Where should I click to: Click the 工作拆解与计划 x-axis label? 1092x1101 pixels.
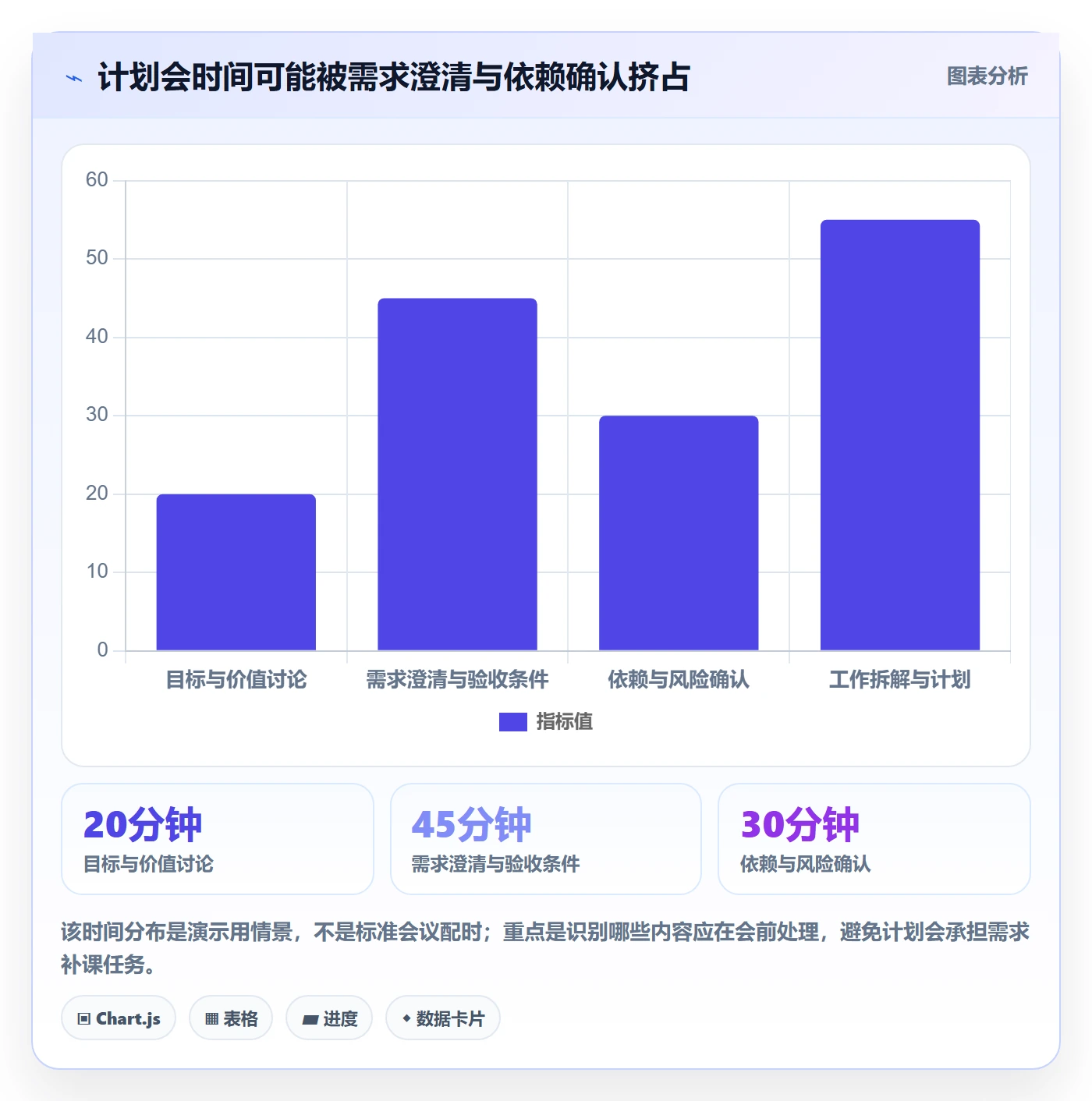coord(900,680)
